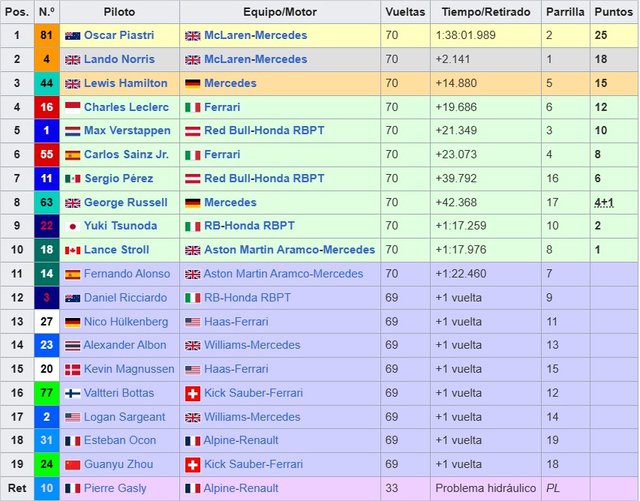640x501 pixels.
Task: Click the Puntos column header
Action: (614, 12)
